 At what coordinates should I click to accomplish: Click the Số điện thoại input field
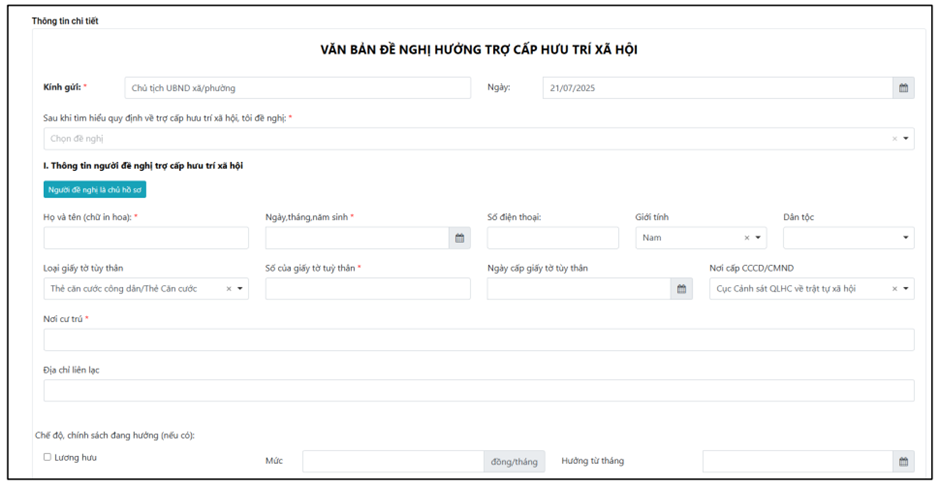(x=552, y=238)
